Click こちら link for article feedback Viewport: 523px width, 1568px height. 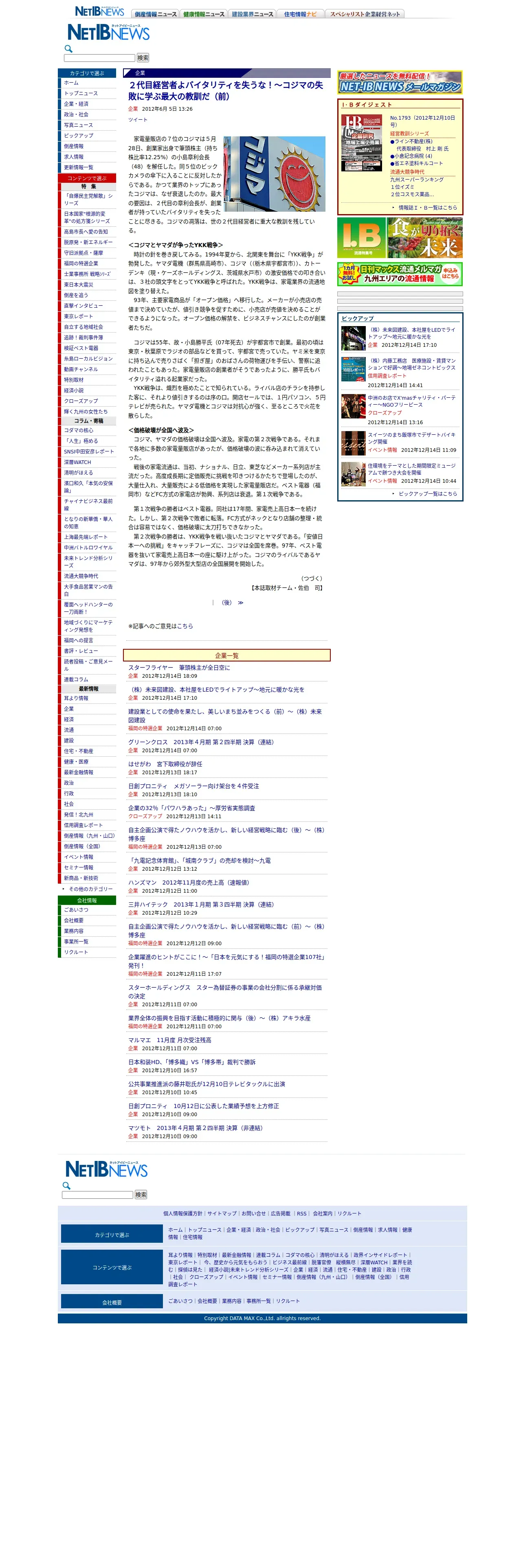pyautogui.click(x=185, y=626)
